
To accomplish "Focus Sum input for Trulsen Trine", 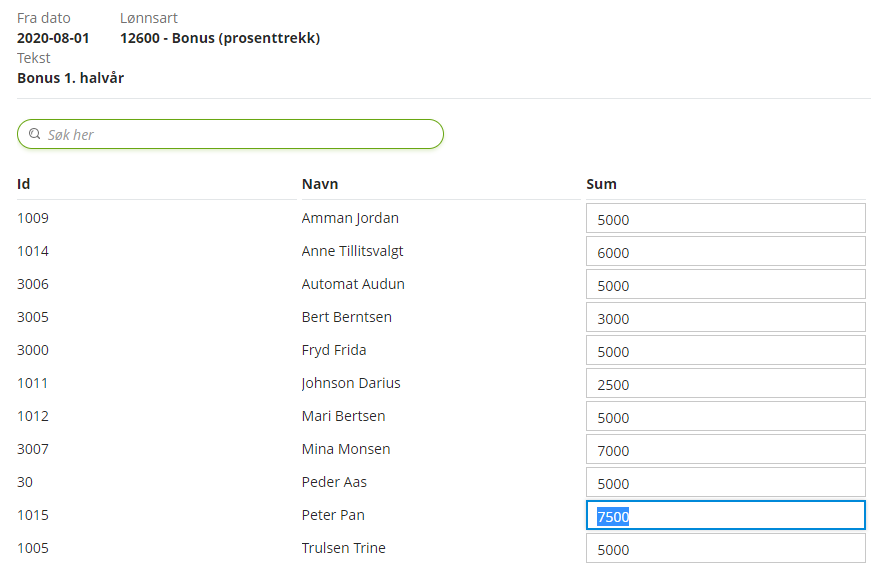I will point(725,548).
